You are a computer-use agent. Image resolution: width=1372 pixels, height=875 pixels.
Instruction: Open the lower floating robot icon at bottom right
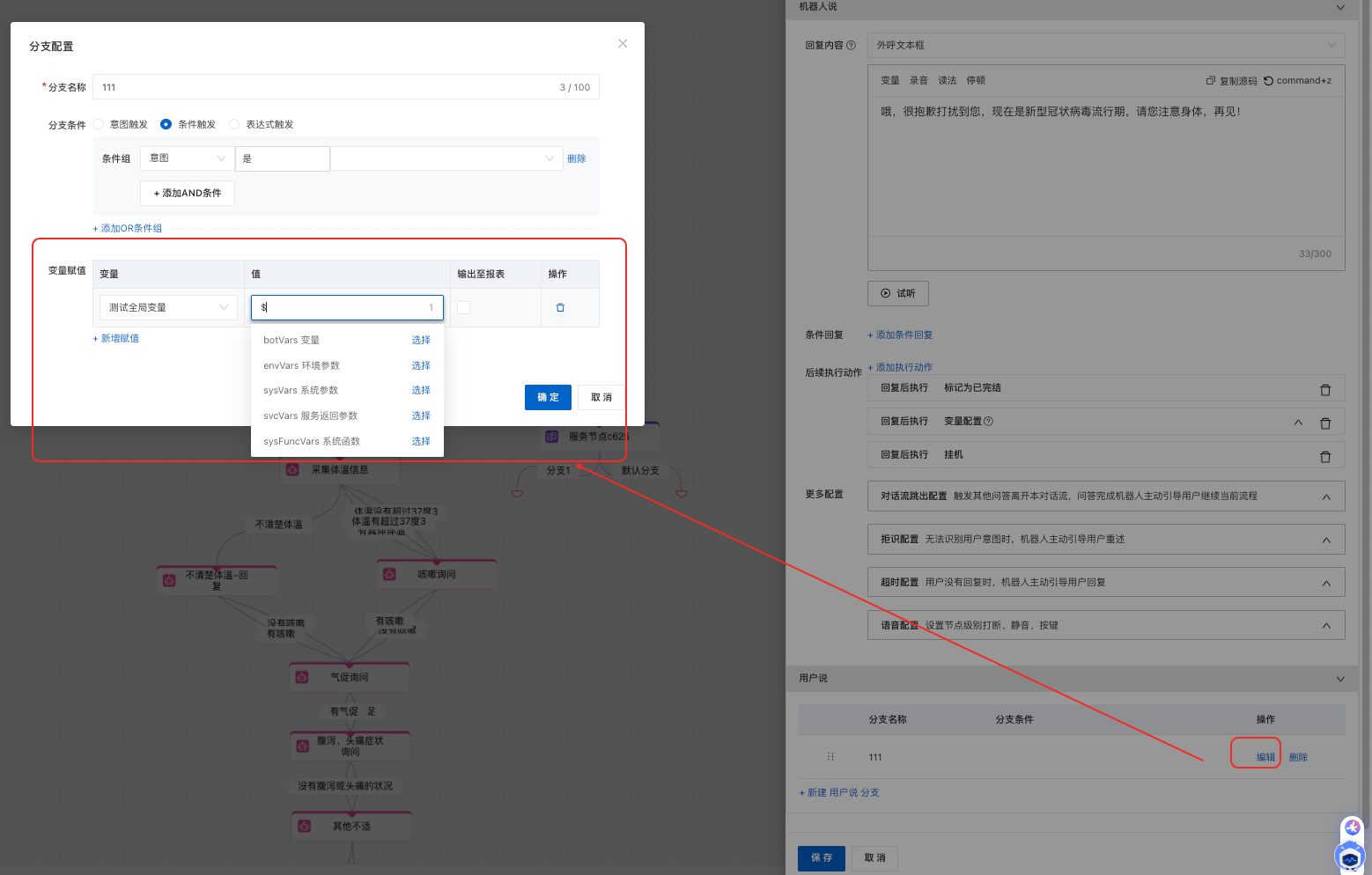click(1350, 857)
